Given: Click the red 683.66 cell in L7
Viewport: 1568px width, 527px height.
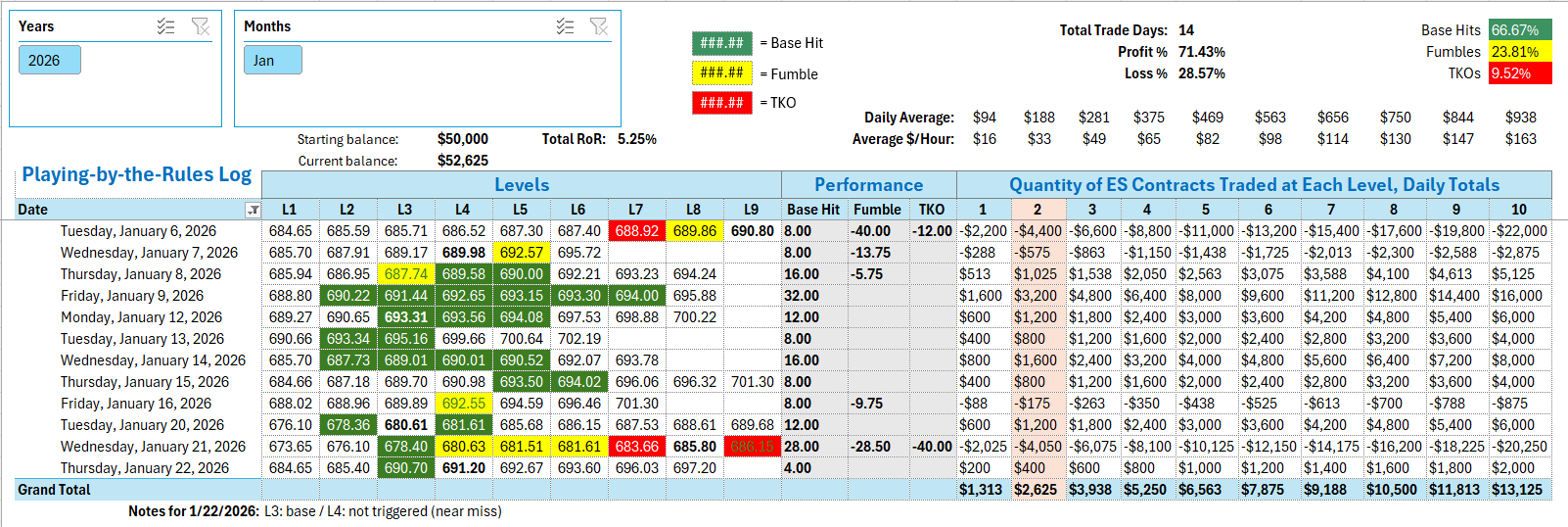Looking at the screenshot, I should 636,447.
